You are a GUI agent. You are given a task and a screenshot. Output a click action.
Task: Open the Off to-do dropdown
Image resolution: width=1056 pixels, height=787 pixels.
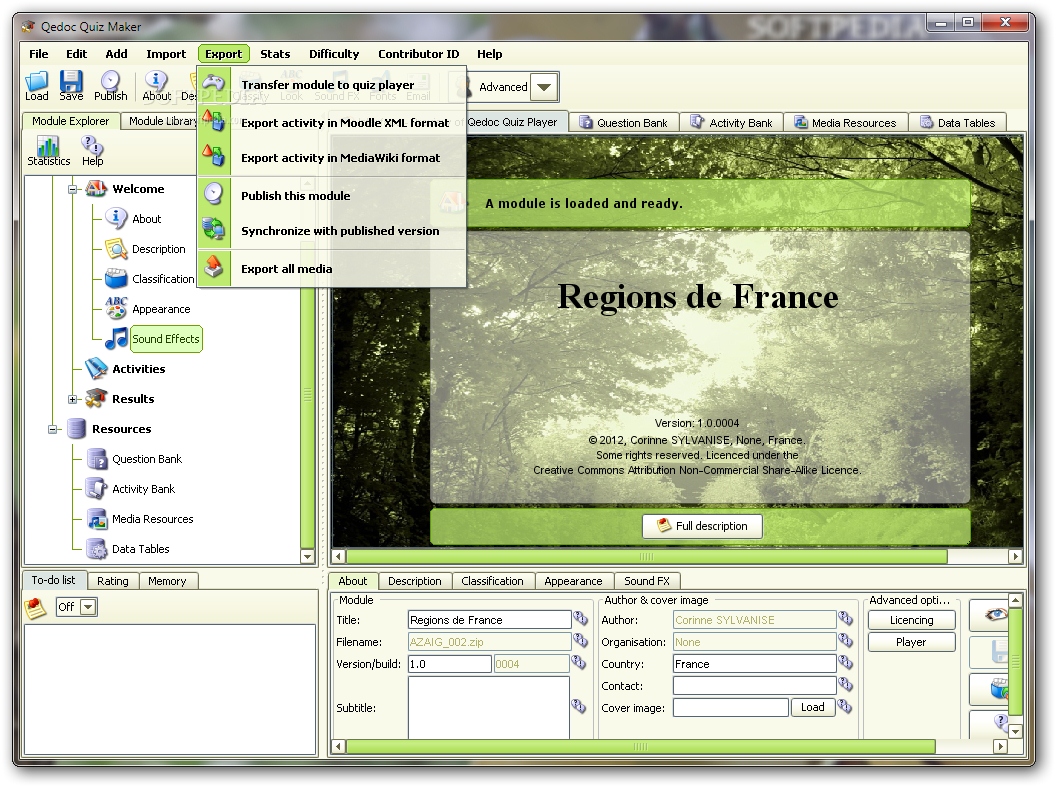(88, 607)
